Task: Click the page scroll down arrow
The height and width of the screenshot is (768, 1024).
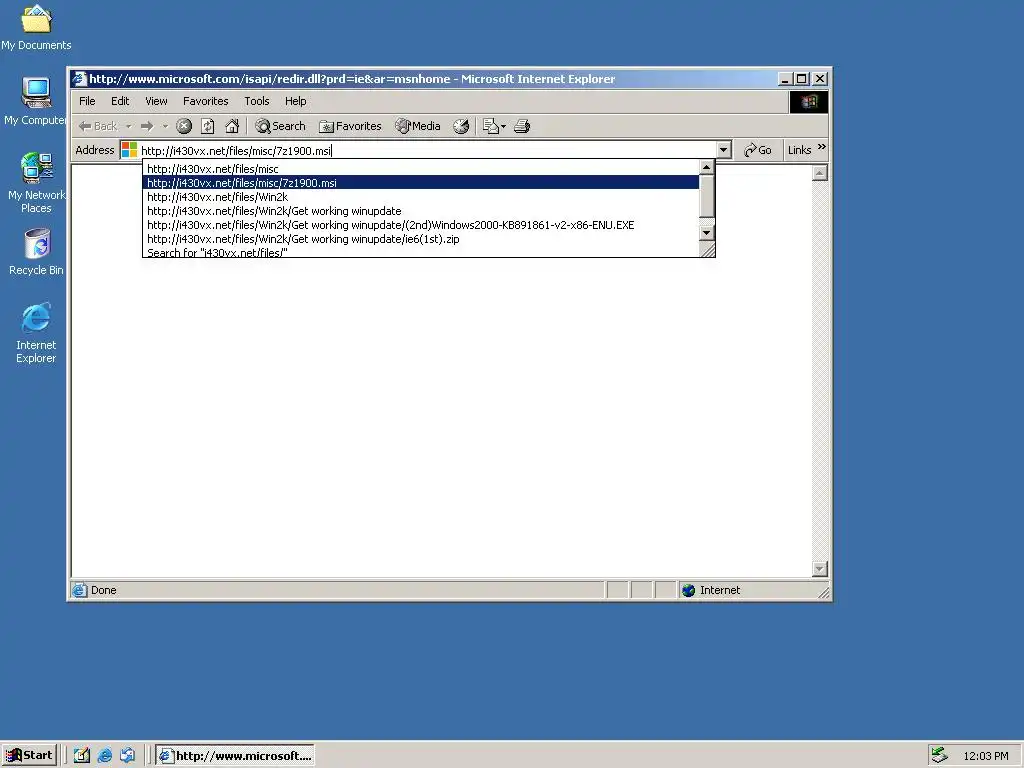Action: coord(820,569)
